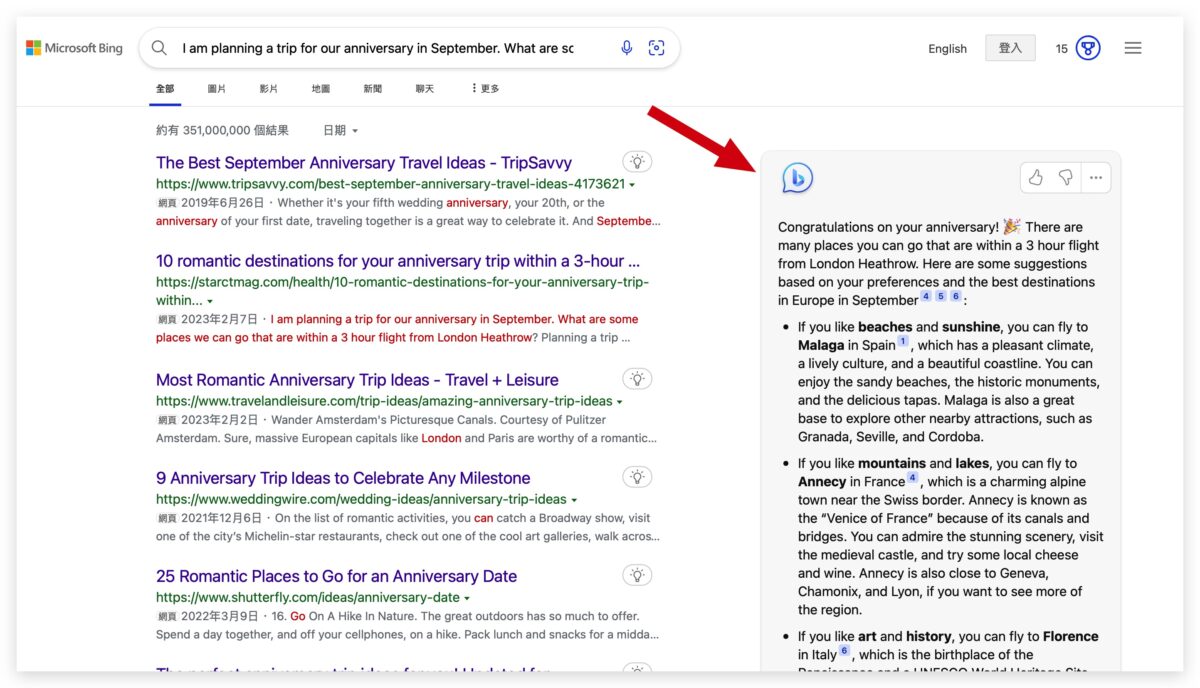1200x688 pixels.
Task: Dislike the chat answer with thumbs down
Action: 1066,178
